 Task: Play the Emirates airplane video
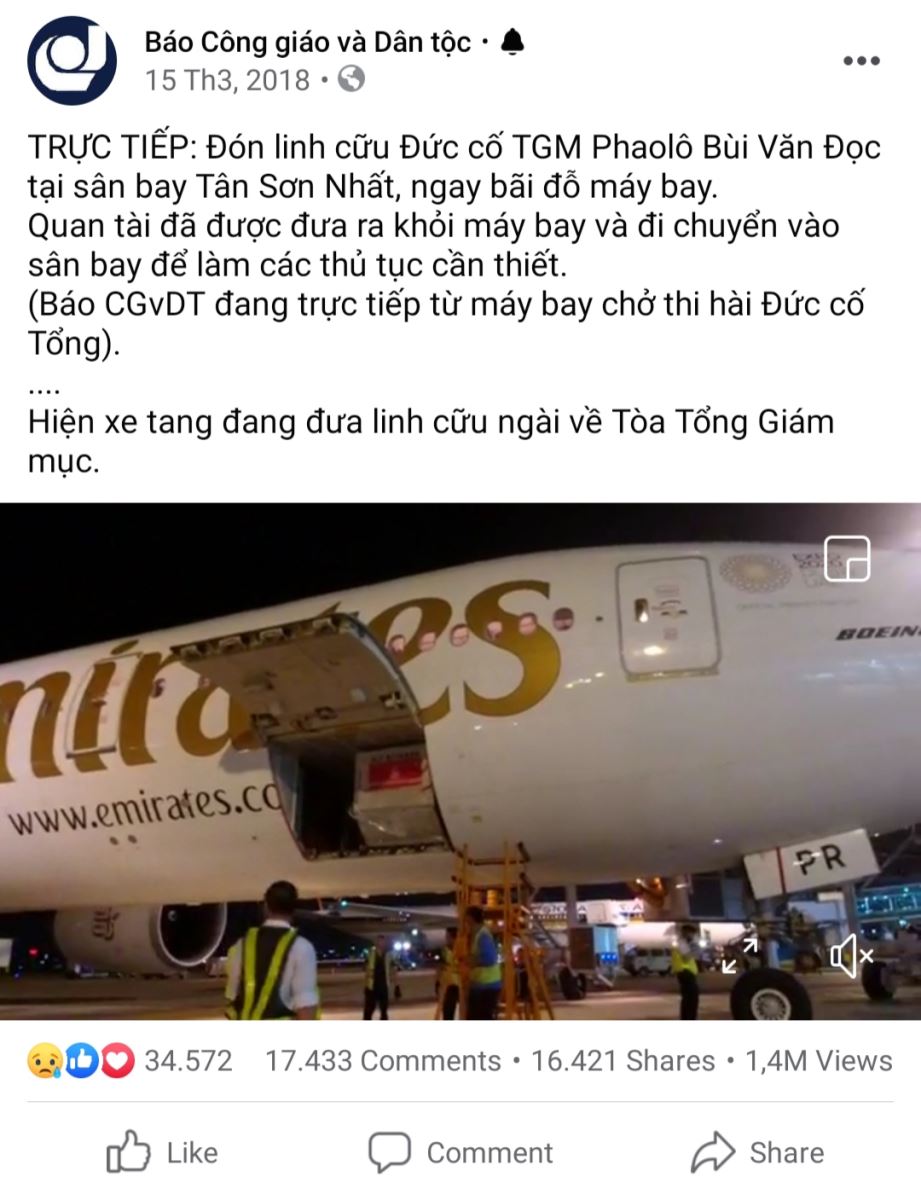[x=460, y=760]
